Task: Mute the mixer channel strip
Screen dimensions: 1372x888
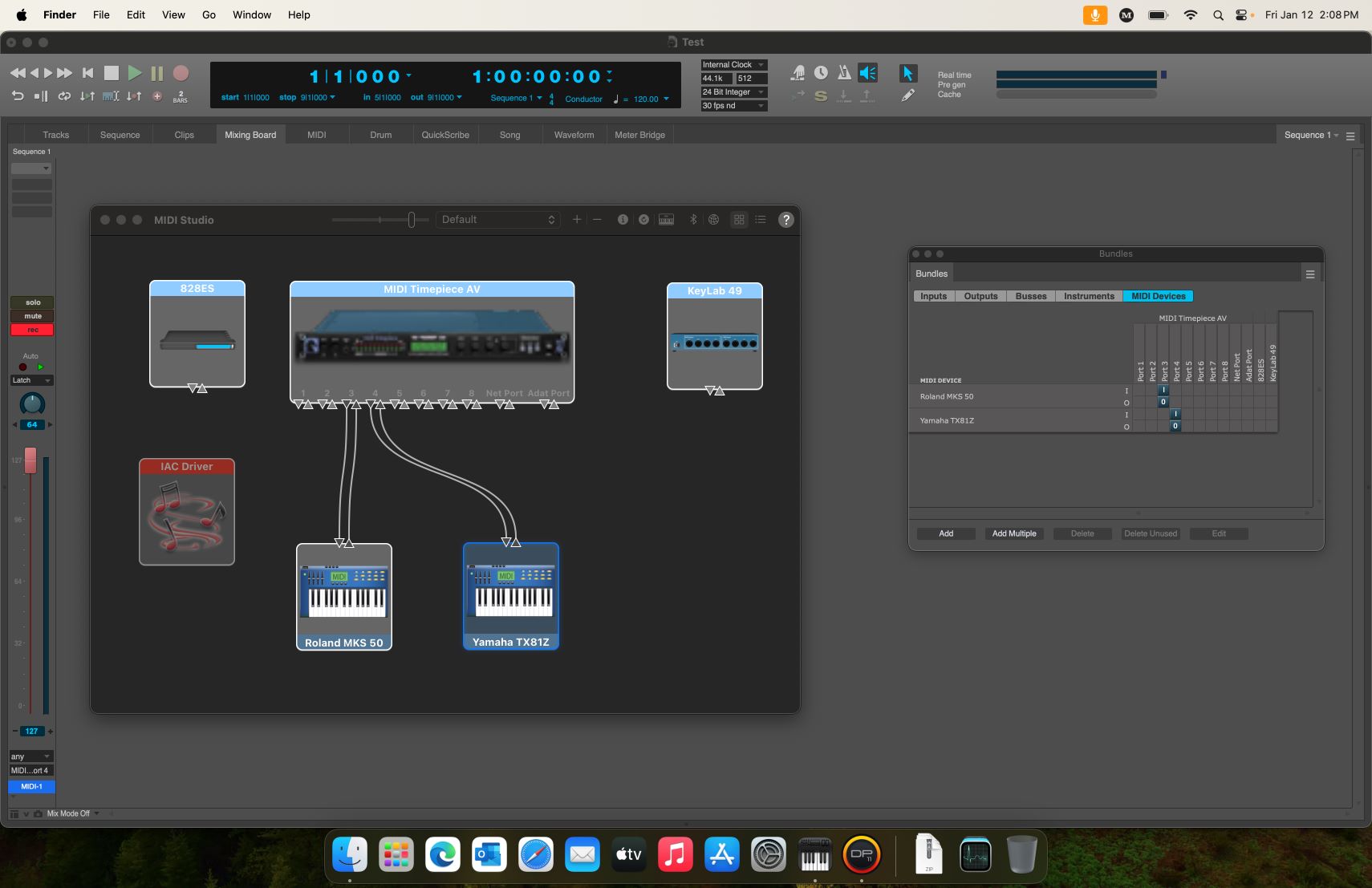Action: [32, 316]
